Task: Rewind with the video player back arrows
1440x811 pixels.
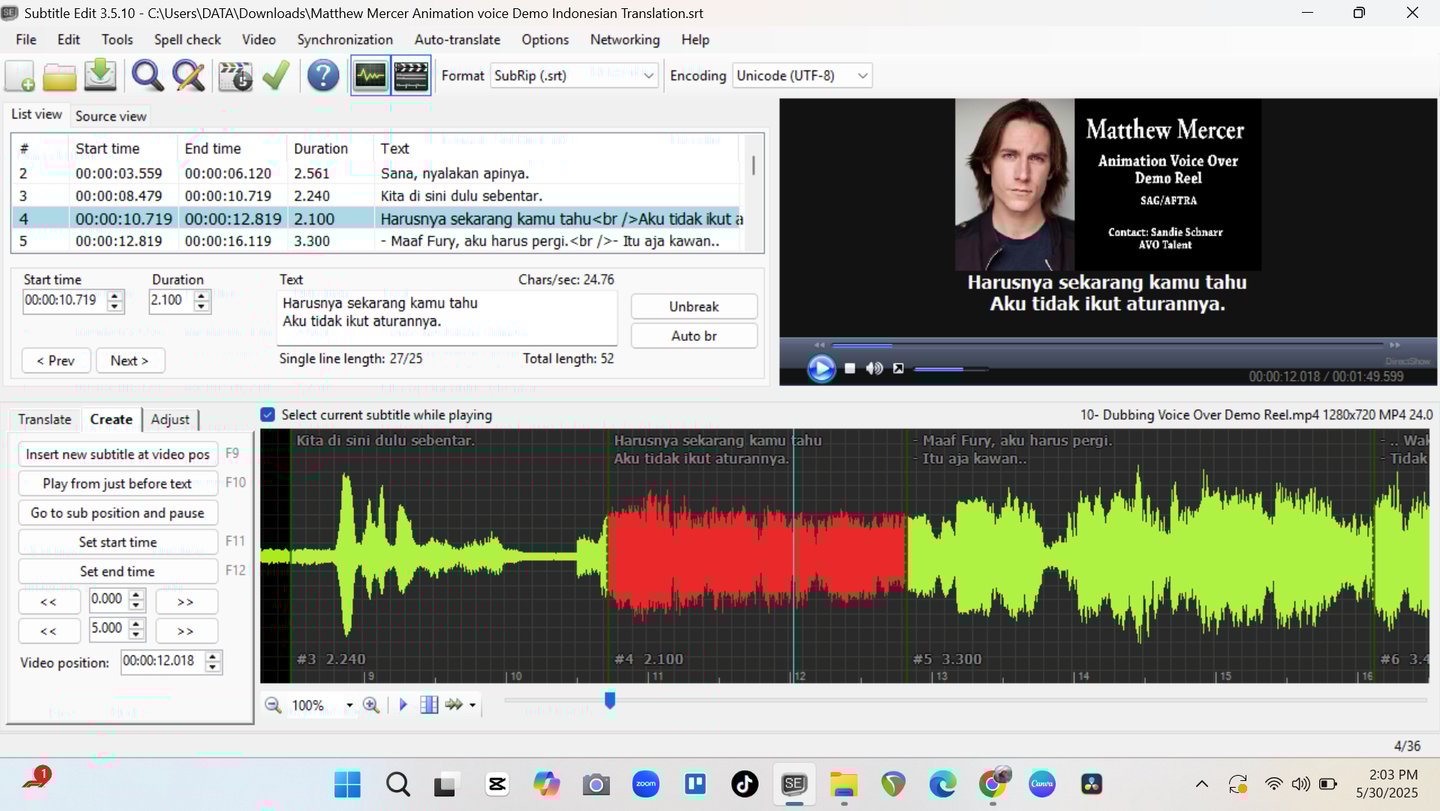Action: point(820,345)
